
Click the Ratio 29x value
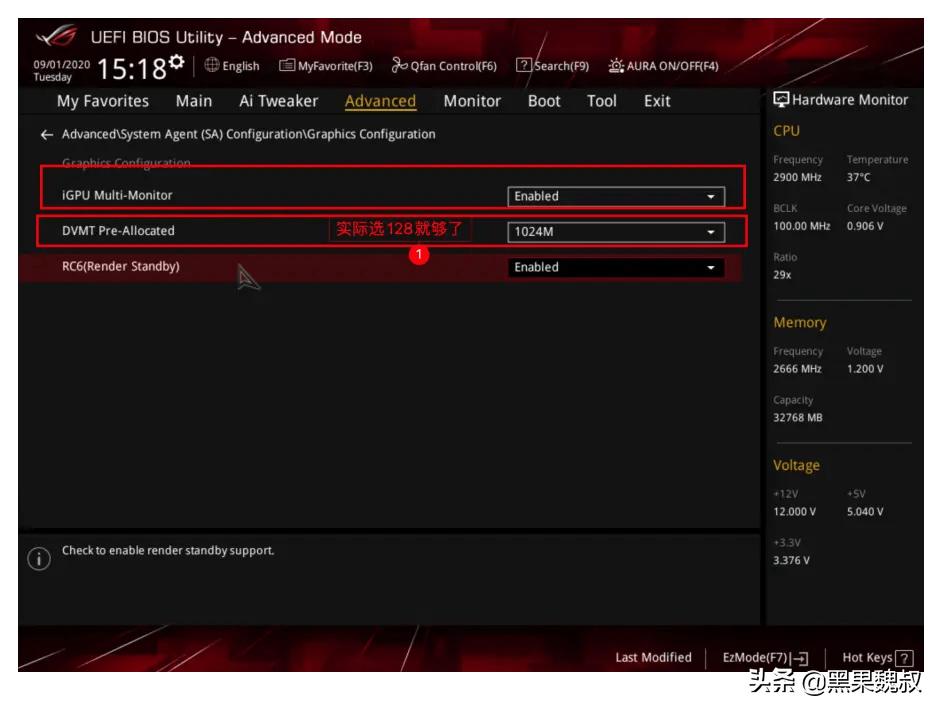[x=782, y=275]
